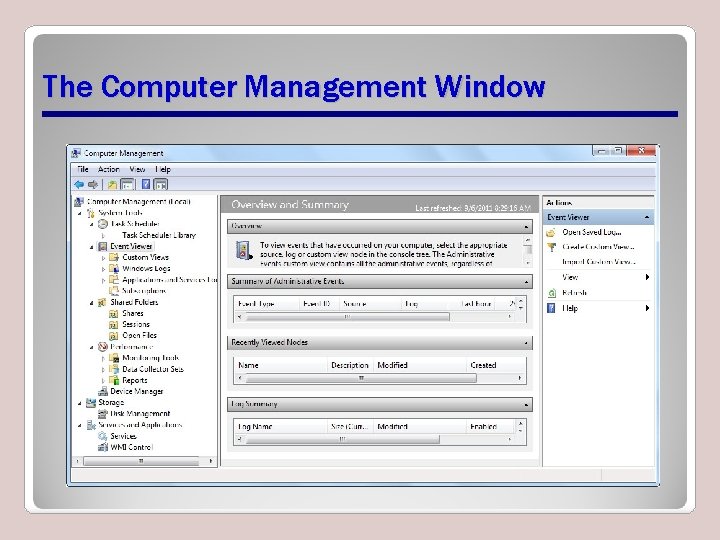
Task: Open View submenu in Actions pane
Action: (x=598, y=277)
